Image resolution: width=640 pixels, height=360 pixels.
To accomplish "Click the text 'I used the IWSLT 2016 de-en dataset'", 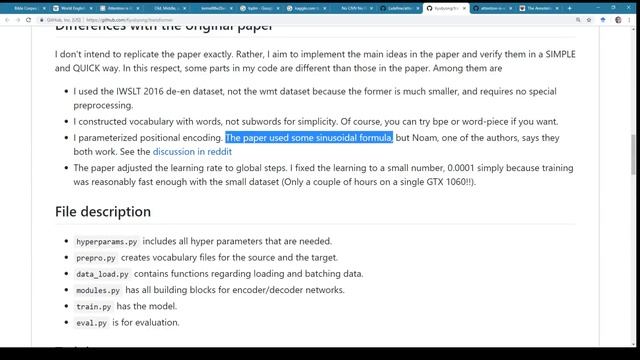I will pyautogui.click(x=149, y=91).
